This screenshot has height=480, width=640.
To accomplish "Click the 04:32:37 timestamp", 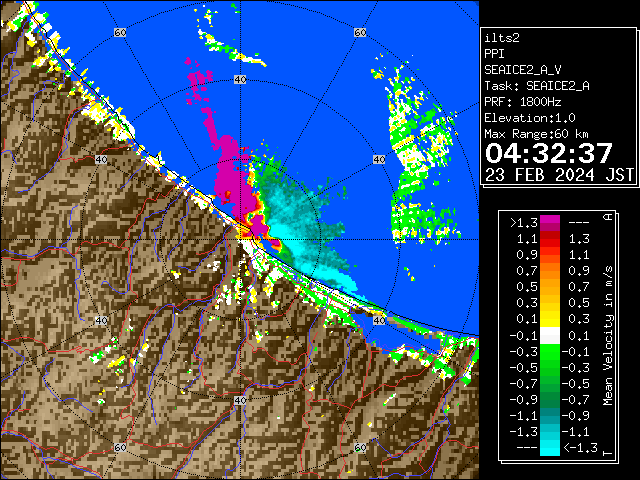I will click(x=549, y=153).
